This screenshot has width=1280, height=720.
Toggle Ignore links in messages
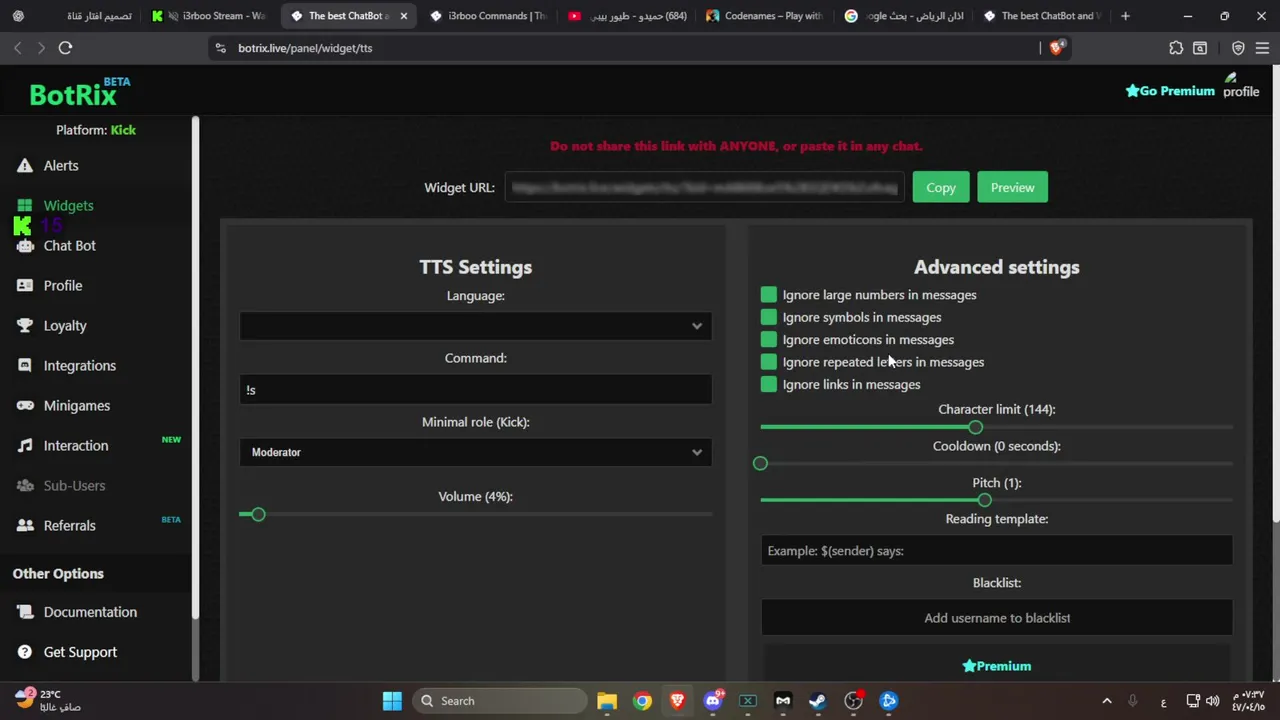[768, 384]
